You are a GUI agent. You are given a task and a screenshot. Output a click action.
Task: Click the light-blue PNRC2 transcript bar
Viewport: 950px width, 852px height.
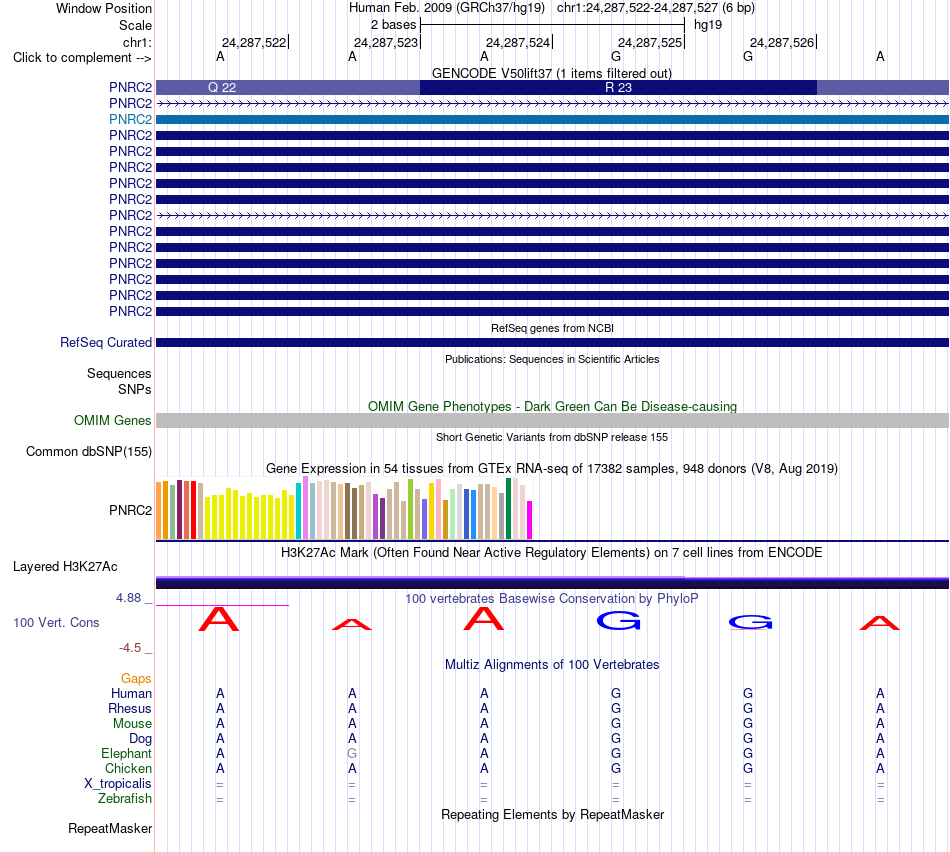[552, 119]
